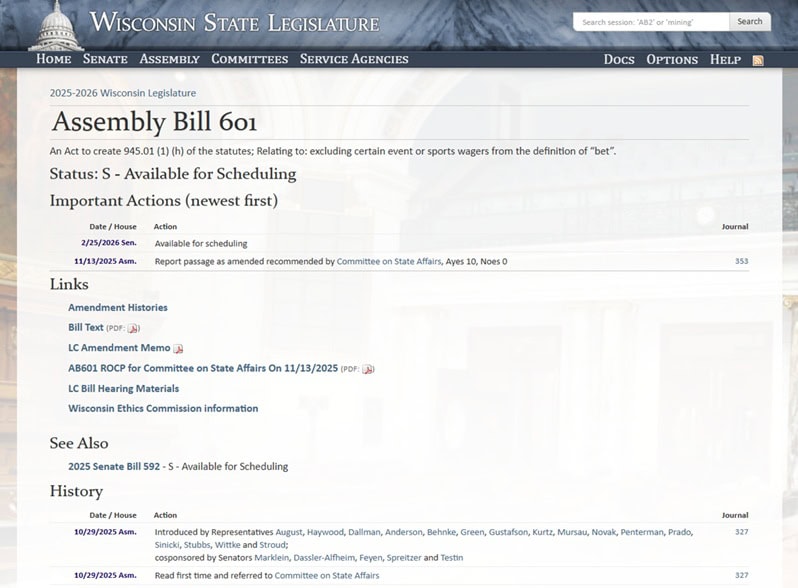Click the 'Available for scheduling' action text
The height and width of the screenshot is (588, 798).
pos(201,243)
